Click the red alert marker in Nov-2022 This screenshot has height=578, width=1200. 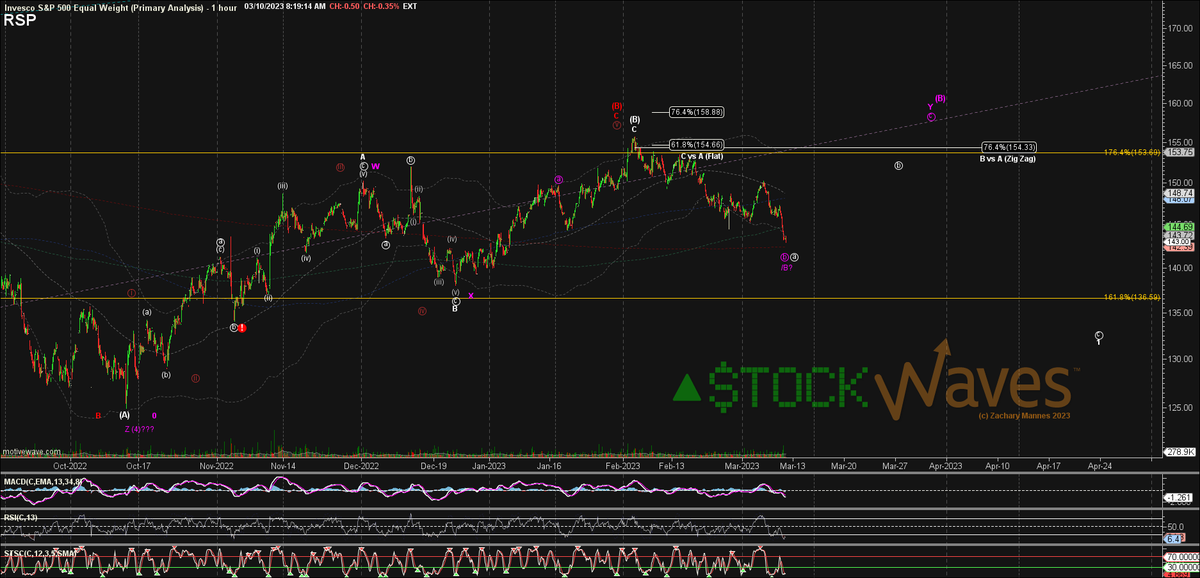(x=242, y=327)
